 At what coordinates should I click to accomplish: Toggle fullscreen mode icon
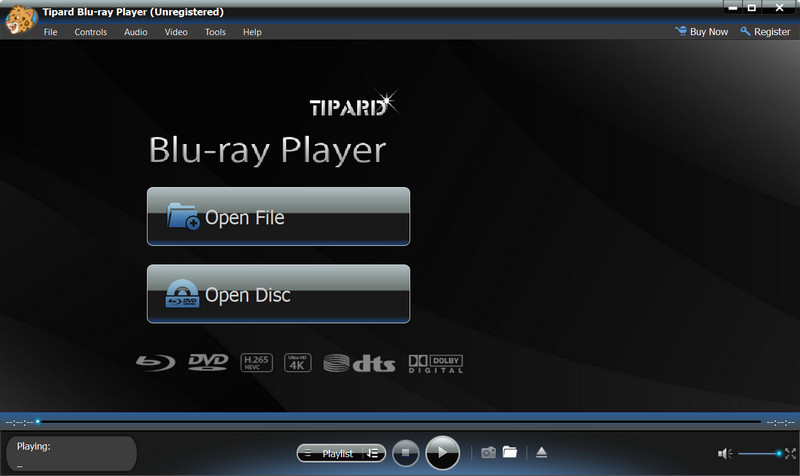coord(790,454)
